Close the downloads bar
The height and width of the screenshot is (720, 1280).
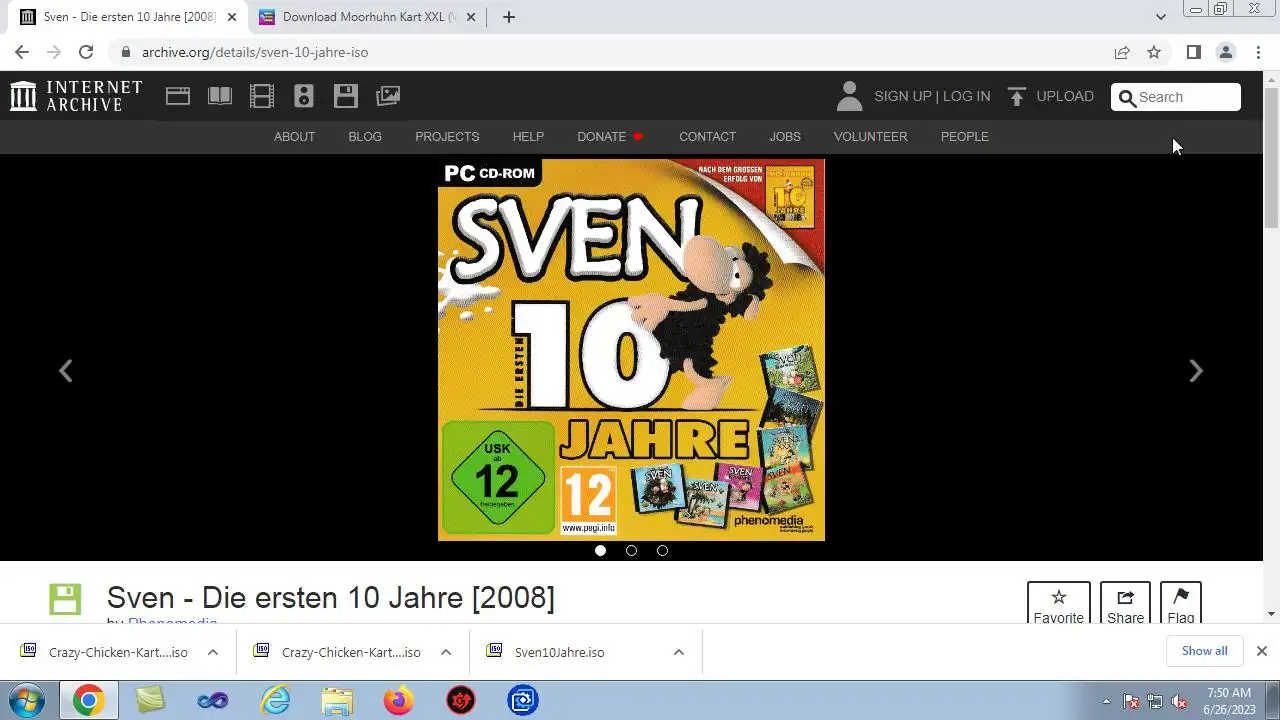[x=1261, y=651]
